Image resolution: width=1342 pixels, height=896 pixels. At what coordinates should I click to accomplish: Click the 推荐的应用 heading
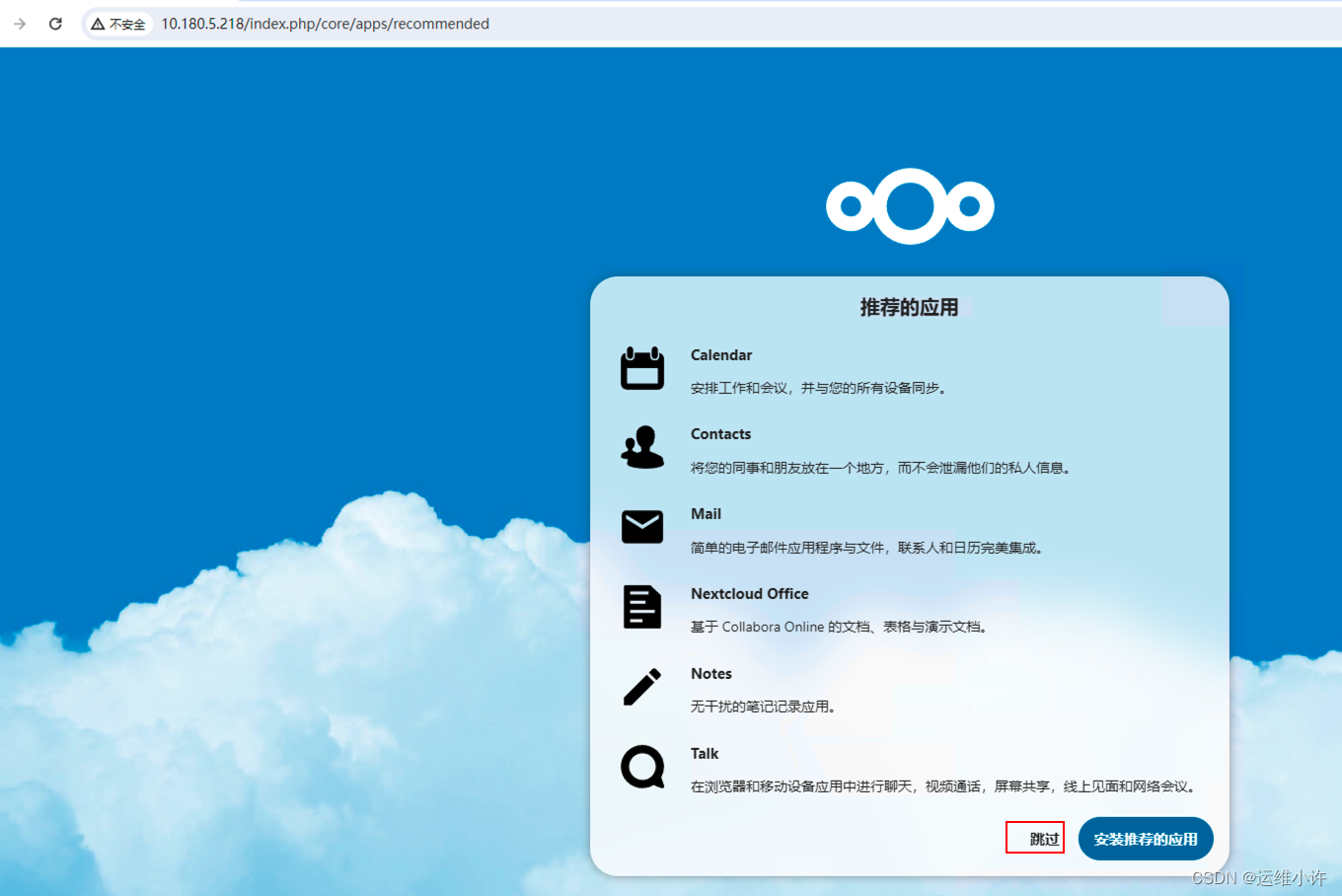coord(909,308)
